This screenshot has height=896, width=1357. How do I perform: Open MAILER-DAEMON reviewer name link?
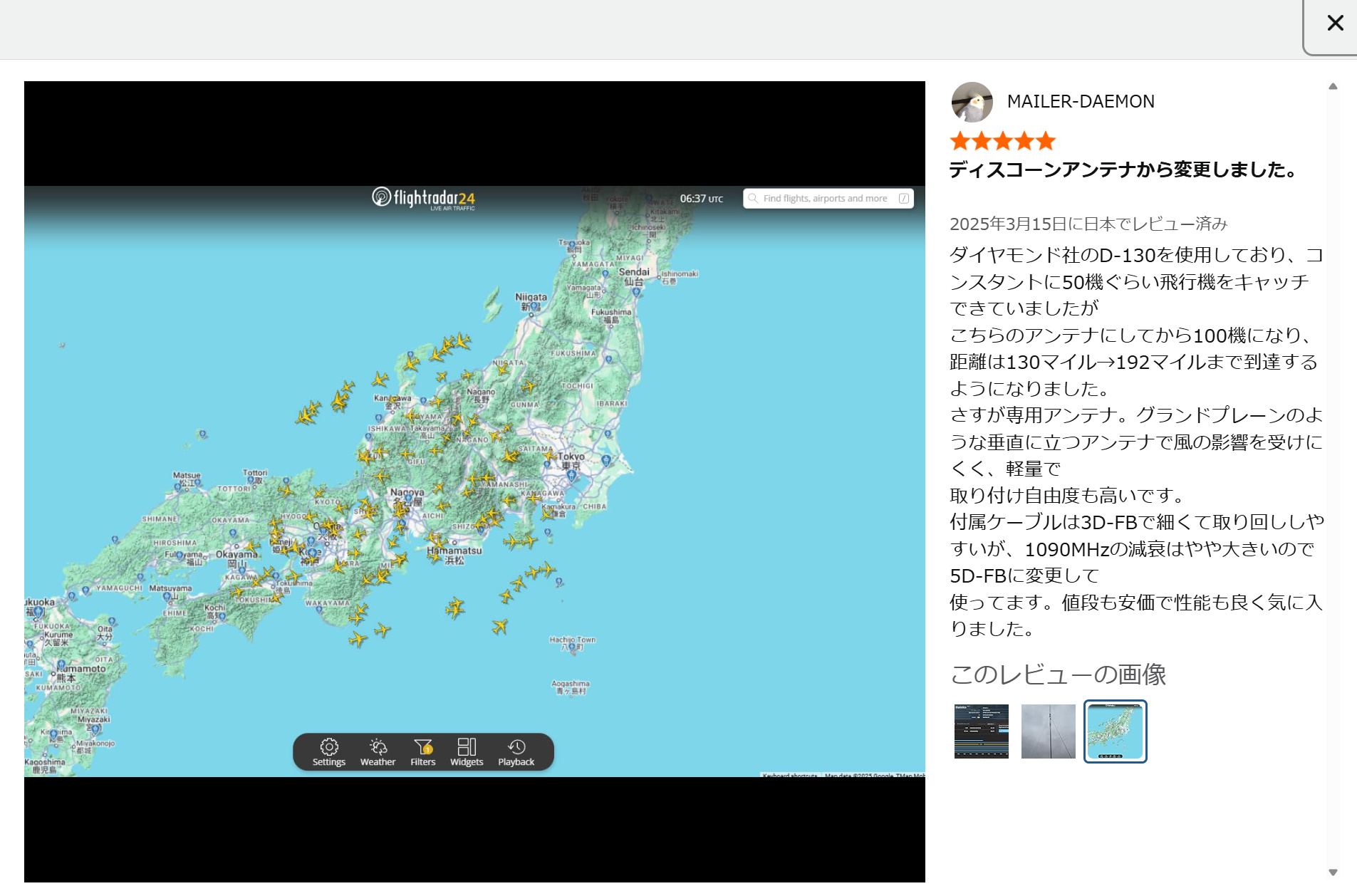click(x=1080, y=102)
